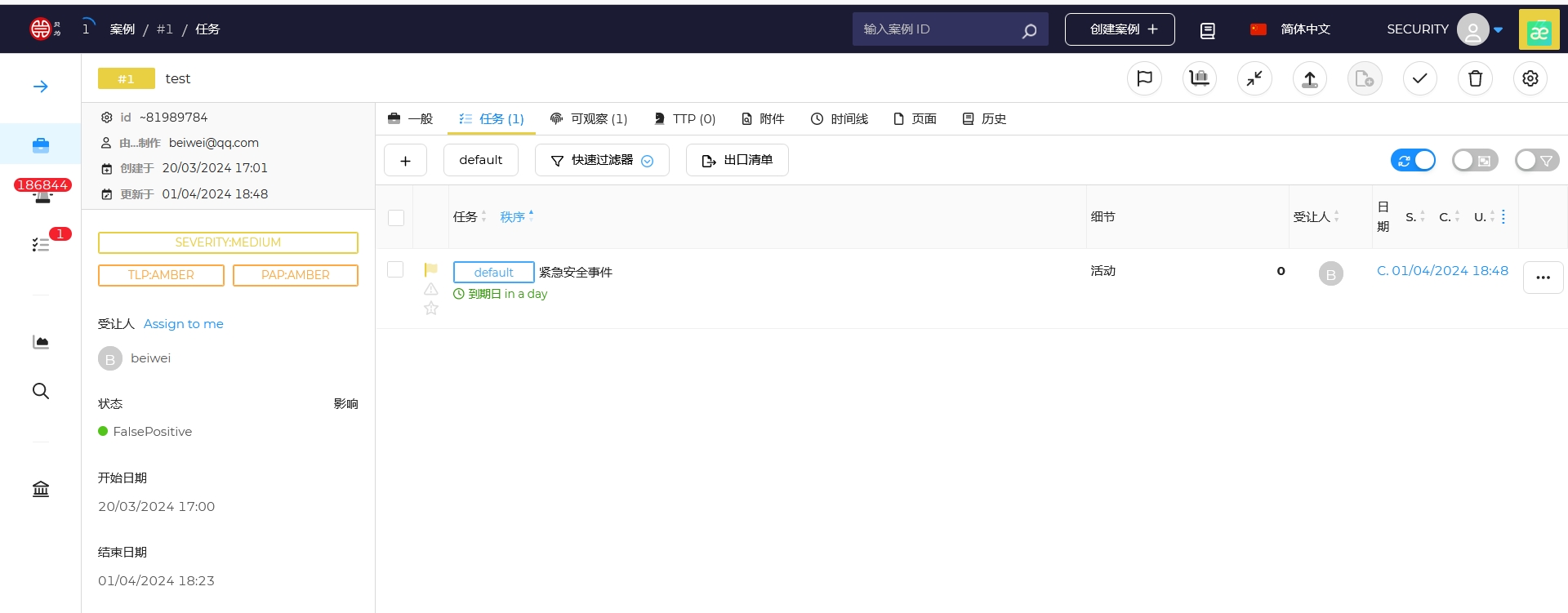Switch to the 一般 tab
This screenshot has height=613, width=1568.
(411, 119)
